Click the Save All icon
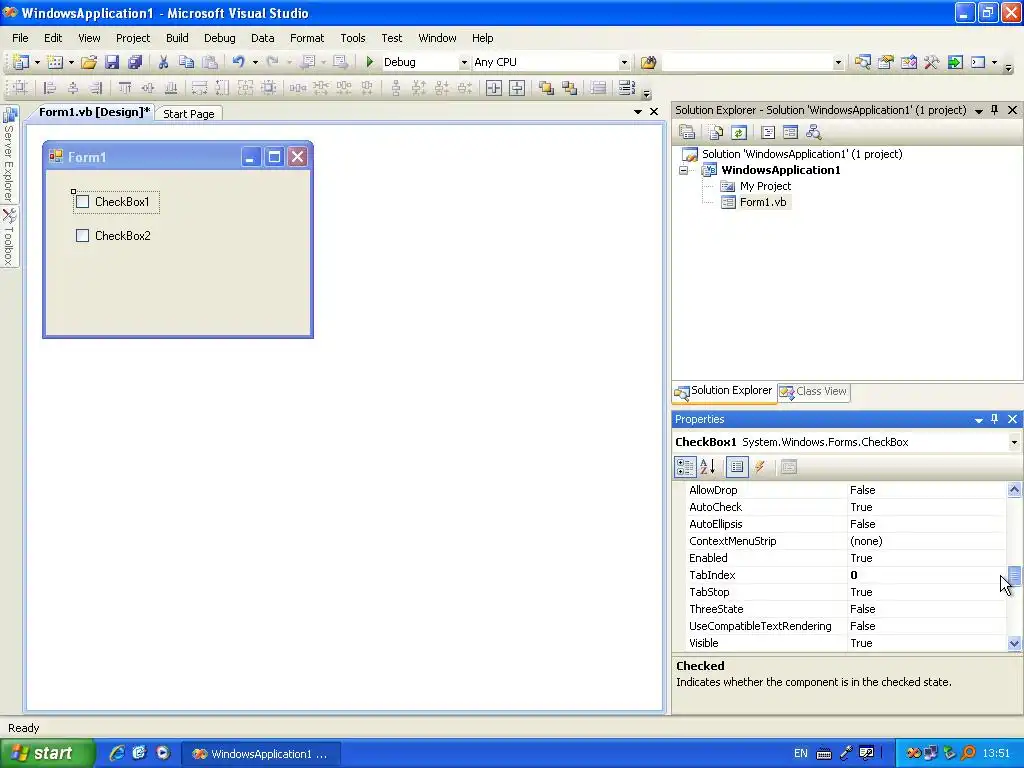The image size is (1024, 768). pos(135,62)
